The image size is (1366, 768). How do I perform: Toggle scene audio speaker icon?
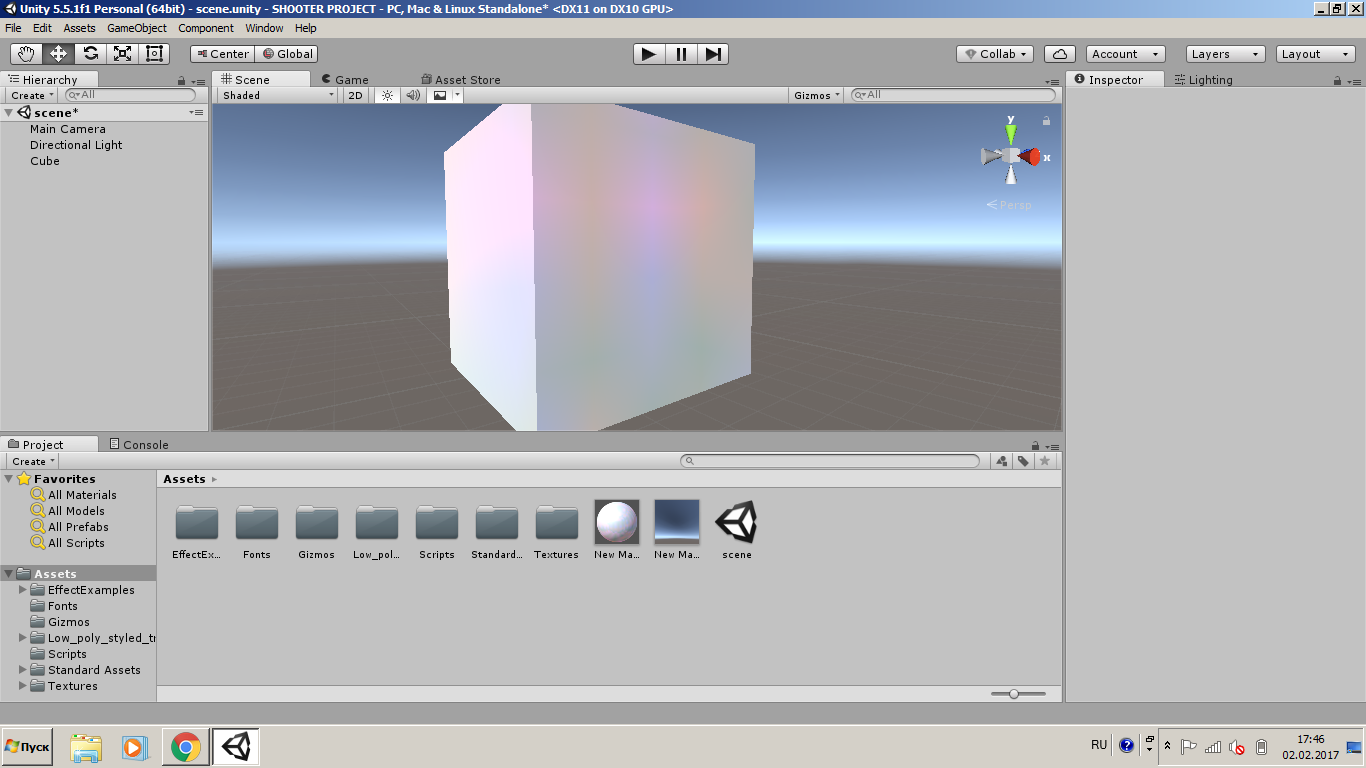413,95
